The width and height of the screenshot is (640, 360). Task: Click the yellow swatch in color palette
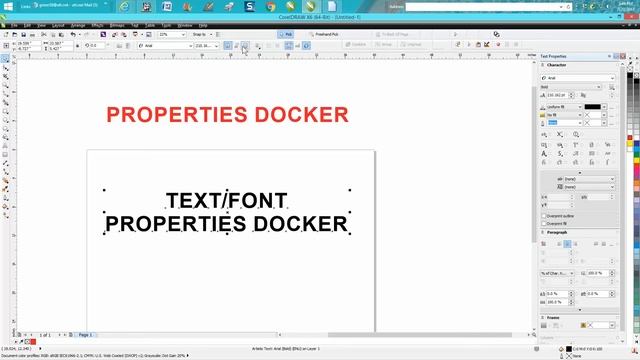(x=630, y=144)
